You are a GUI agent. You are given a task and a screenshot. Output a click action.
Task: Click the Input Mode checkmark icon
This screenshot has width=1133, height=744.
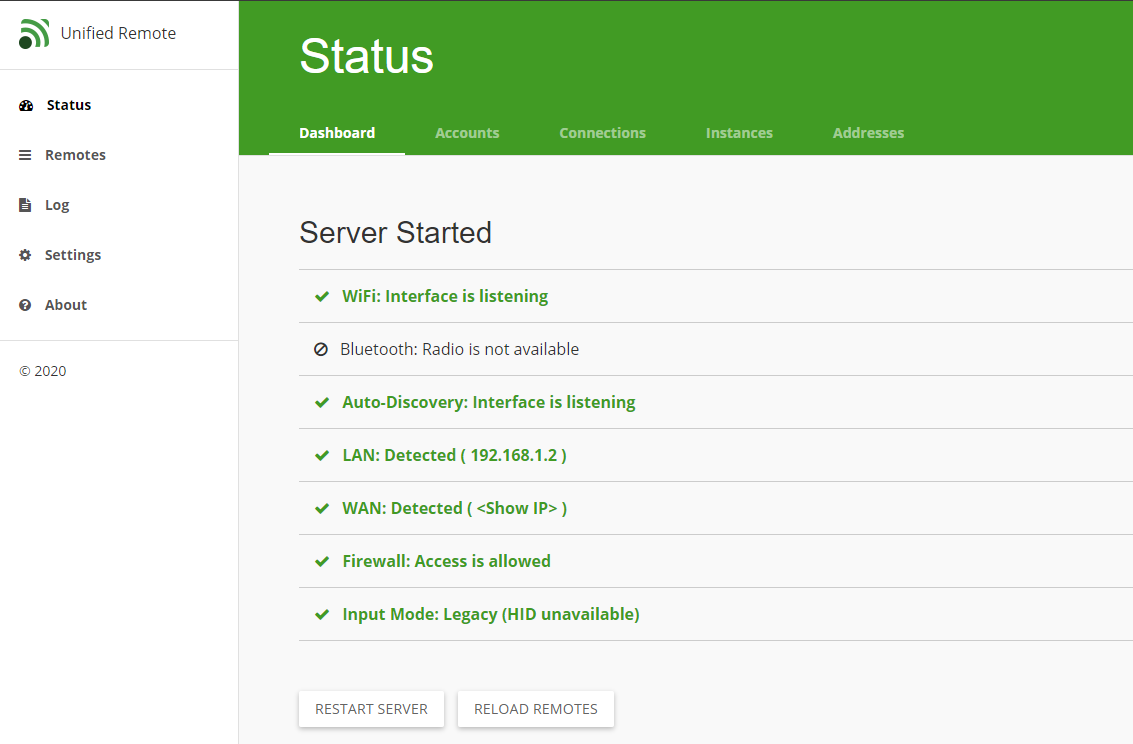[322, 615]
